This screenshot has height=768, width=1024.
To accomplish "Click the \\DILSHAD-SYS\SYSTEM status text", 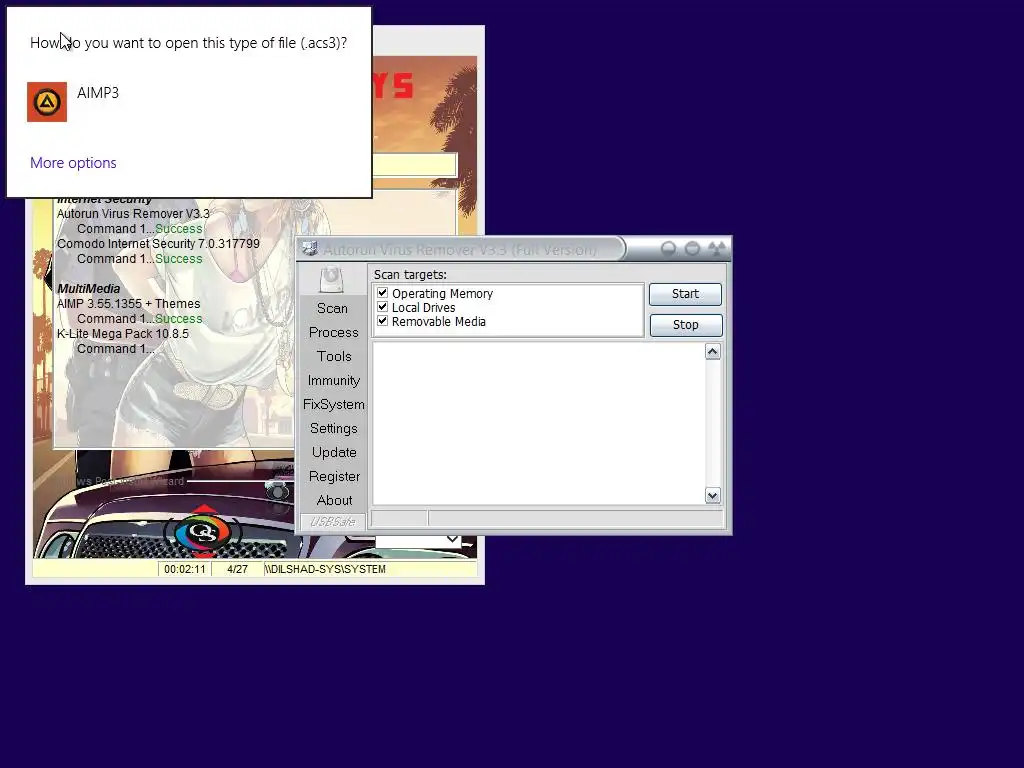I will point(325,569).
